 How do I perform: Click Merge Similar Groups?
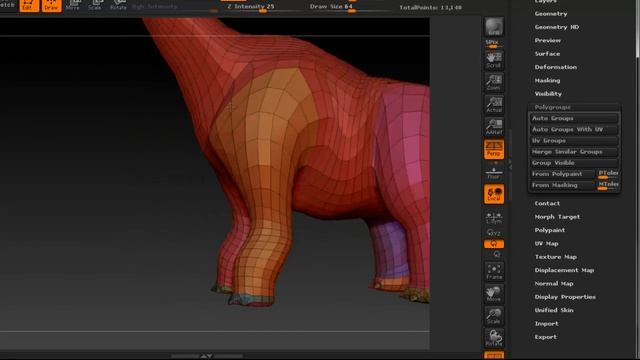(x=574, y=152)
